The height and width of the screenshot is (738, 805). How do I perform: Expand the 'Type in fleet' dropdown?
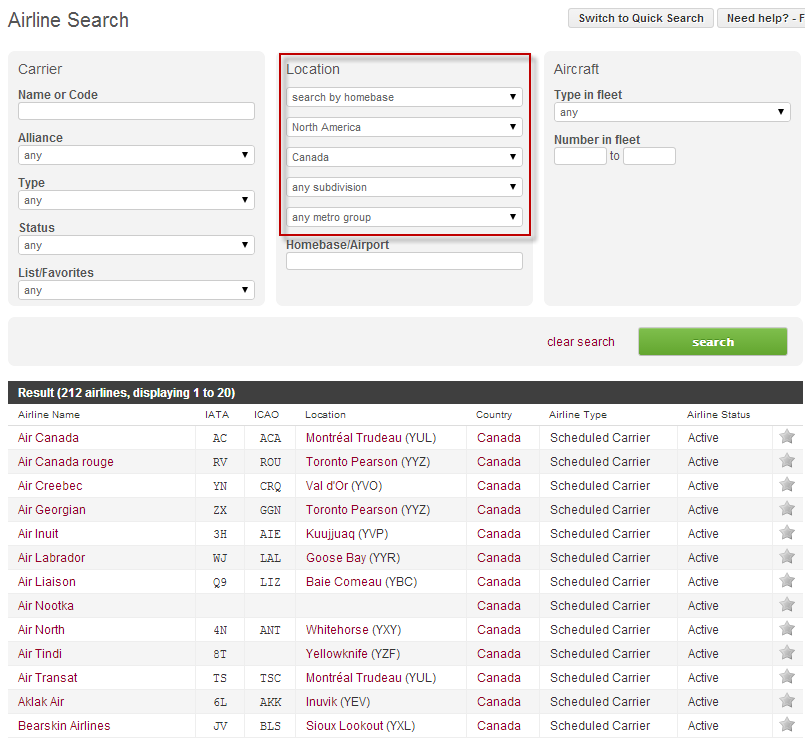click(672, 113)
